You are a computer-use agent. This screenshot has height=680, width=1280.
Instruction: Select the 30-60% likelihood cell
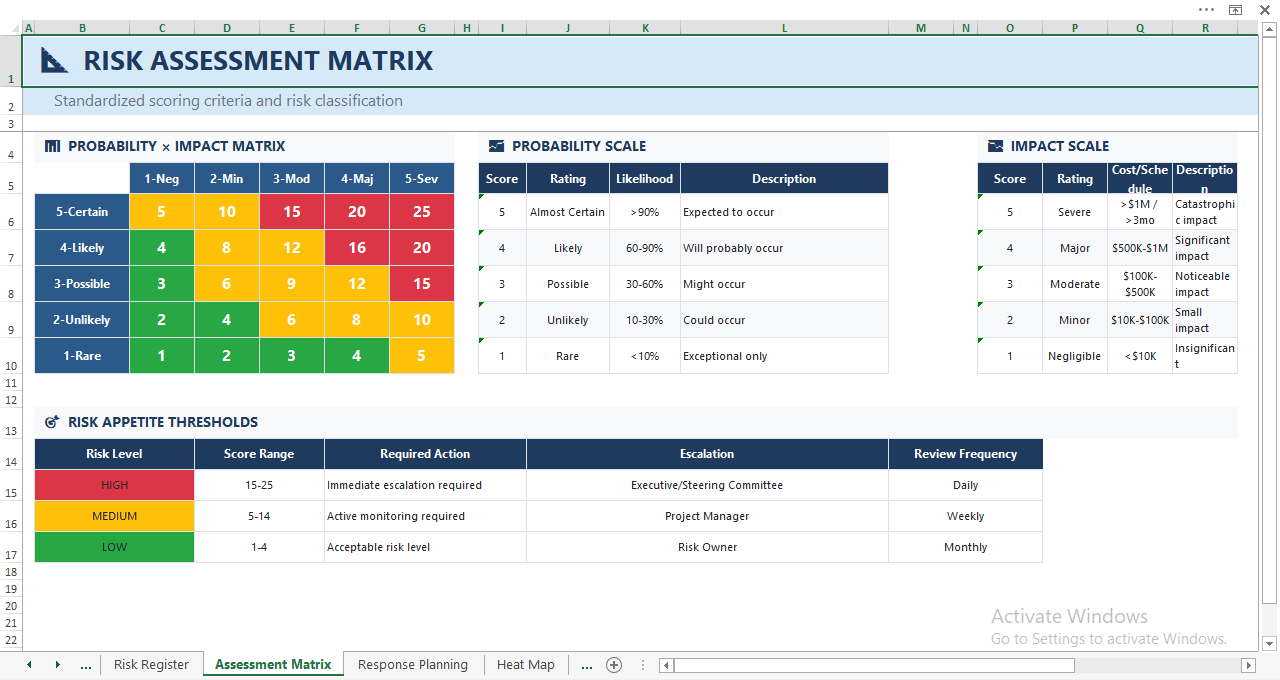[x=645, y=284]
